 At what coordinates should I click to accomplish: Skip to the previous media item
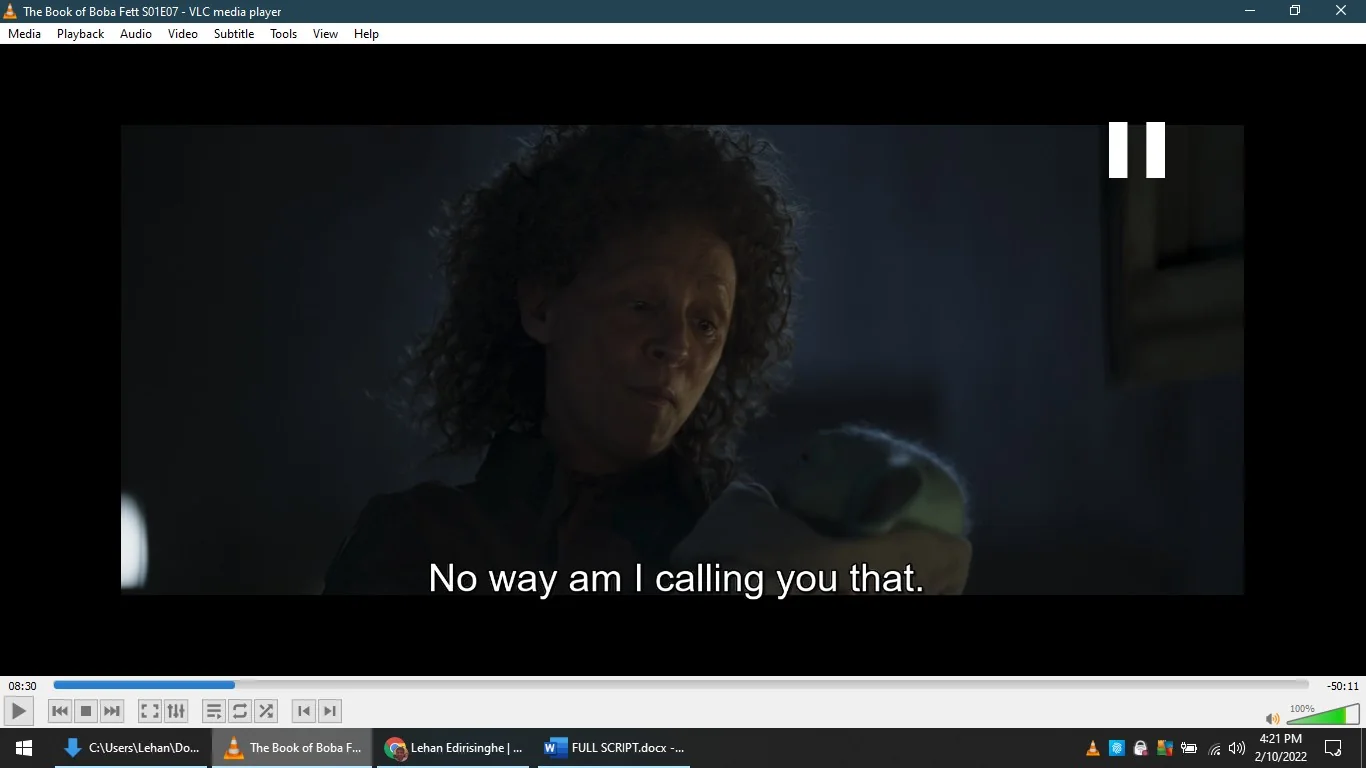[x=60, y=711]
